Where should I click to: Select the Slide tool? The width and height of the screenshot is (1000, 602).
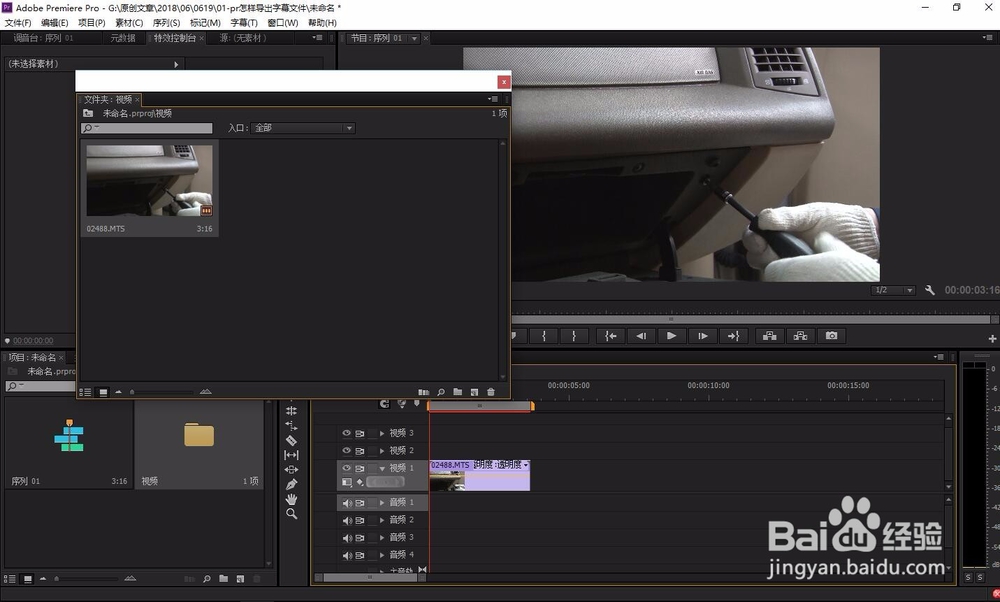click(291, 469)
